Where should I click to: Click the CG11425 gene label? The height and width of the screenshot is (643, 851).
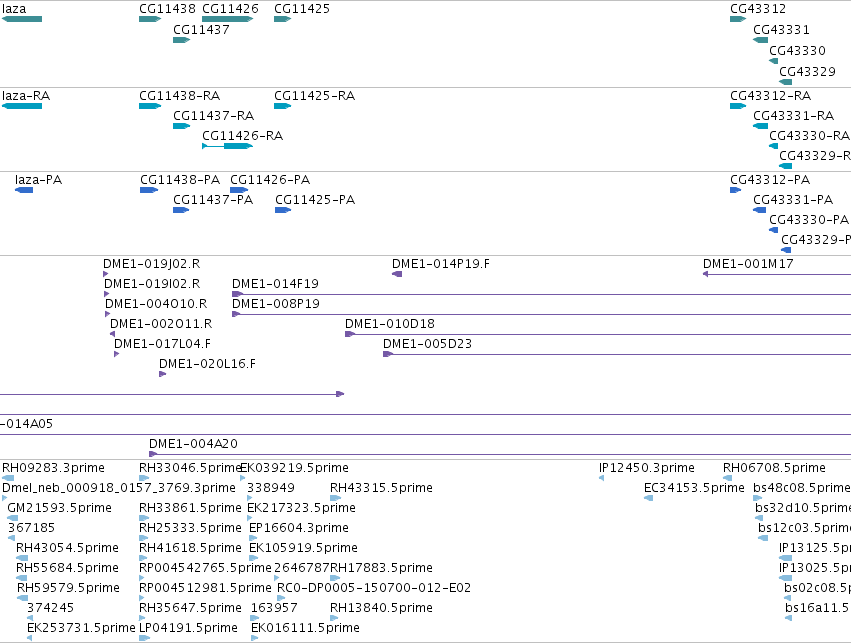click(302, 9)
